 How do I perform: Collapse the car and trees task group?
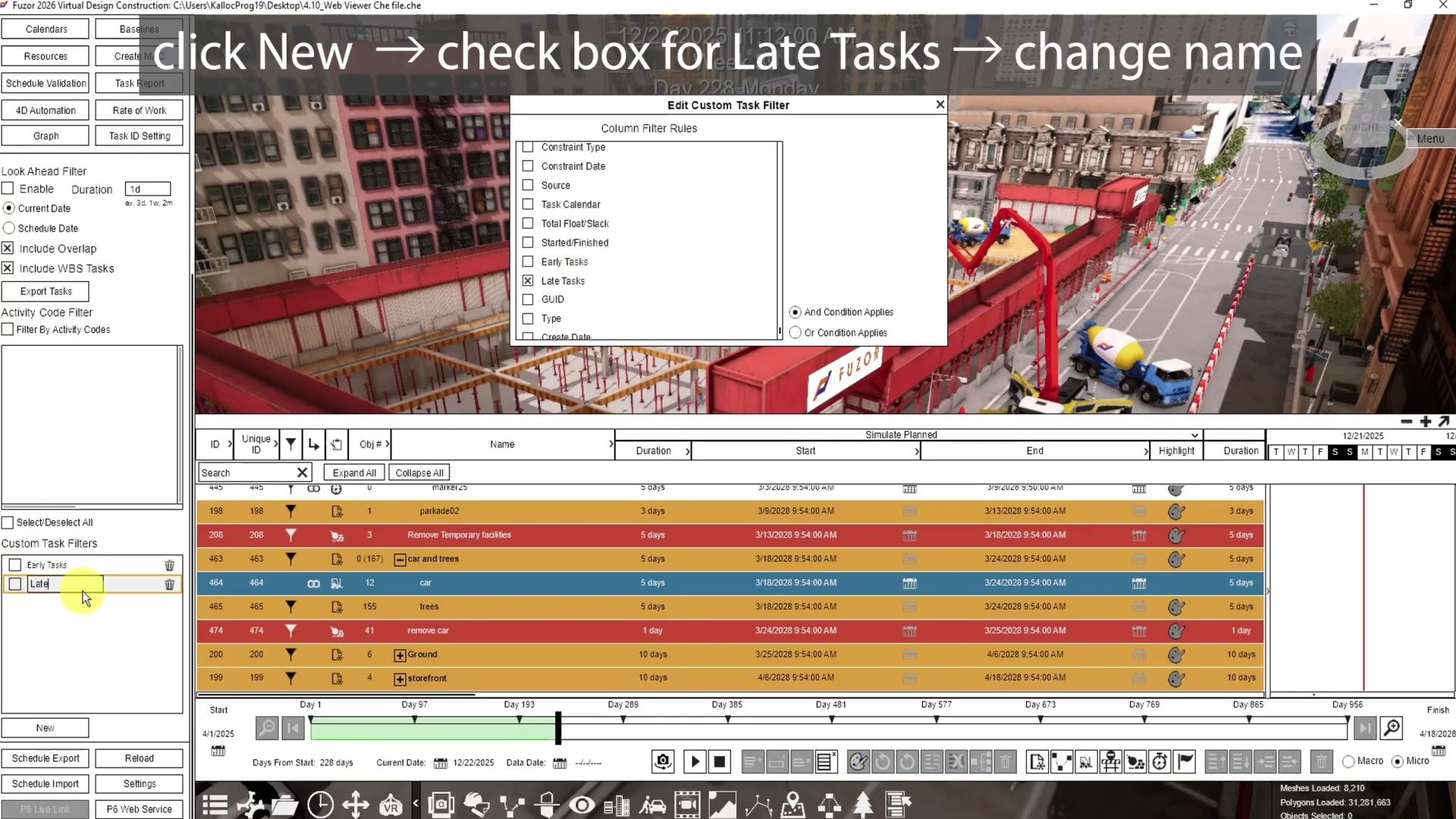tap(400, 560)
